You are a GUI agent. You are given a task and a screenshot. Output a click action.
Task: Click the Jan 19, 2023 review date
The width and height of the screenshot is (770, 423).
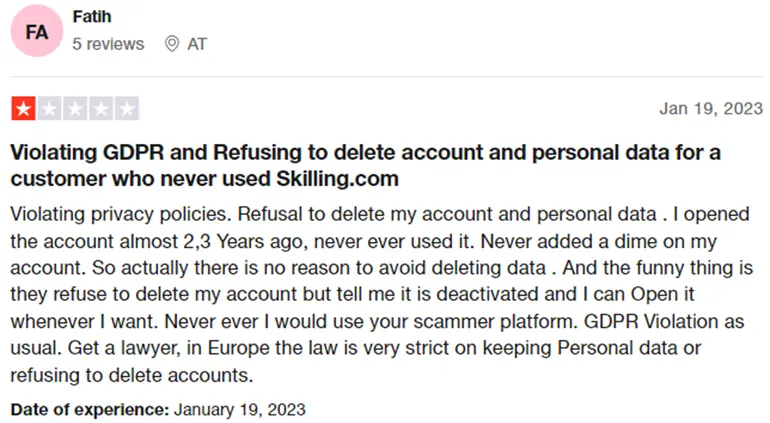click(711, 109)
